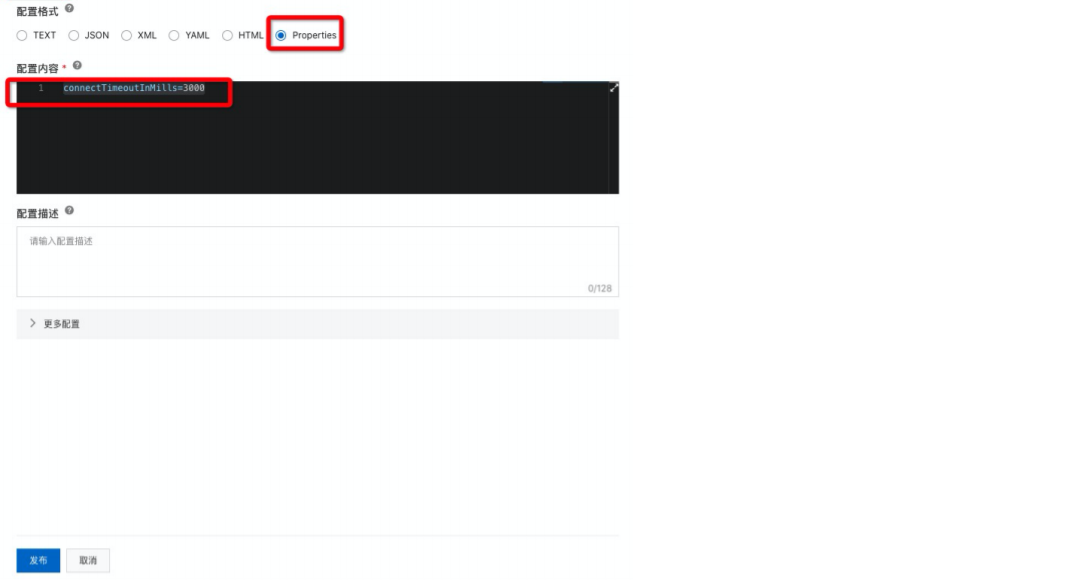Click the chevron arrow beside 更多配置
The width and height of the screenshot is (1071, 586).
coord(32,323)
